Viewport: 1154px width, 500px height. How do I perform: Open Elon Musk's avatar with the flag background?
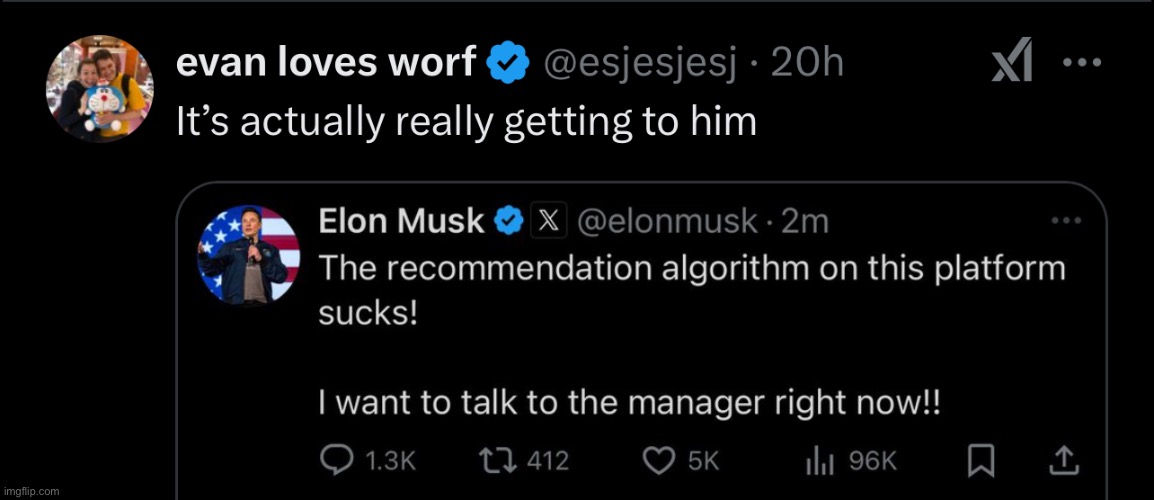point(249,254)
